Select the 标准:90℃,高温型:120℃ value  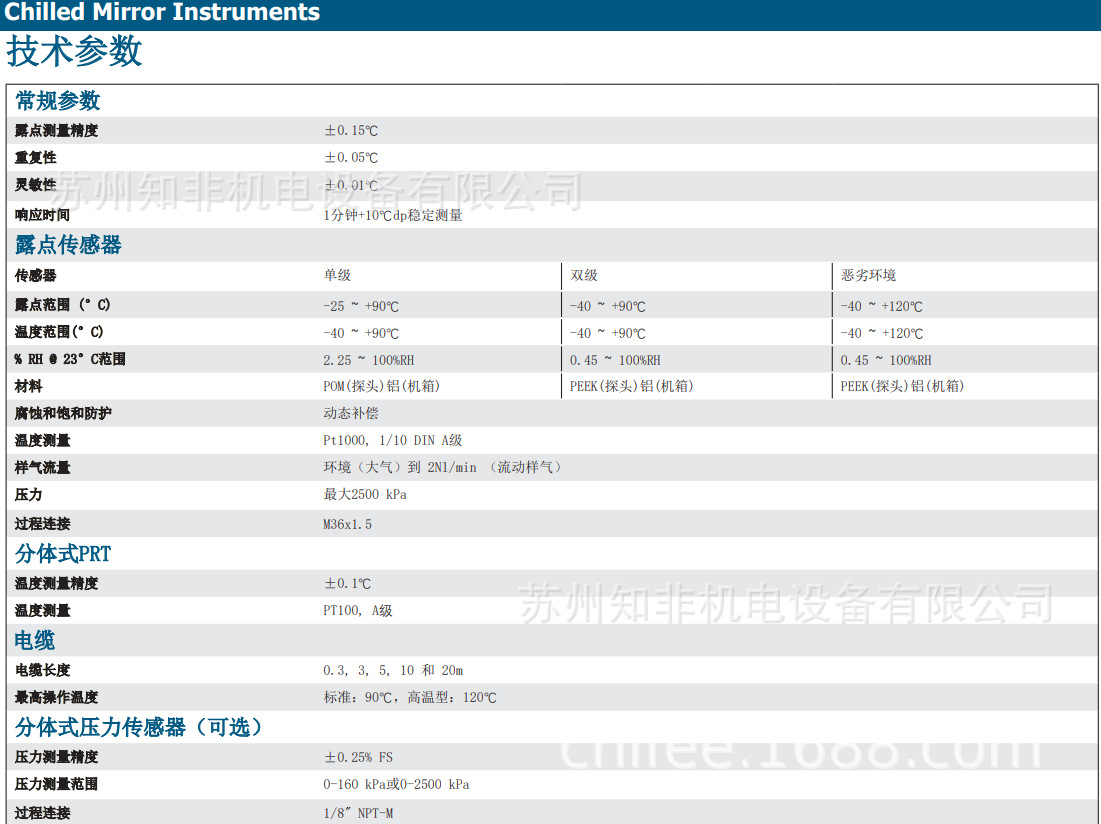[410, 698]
